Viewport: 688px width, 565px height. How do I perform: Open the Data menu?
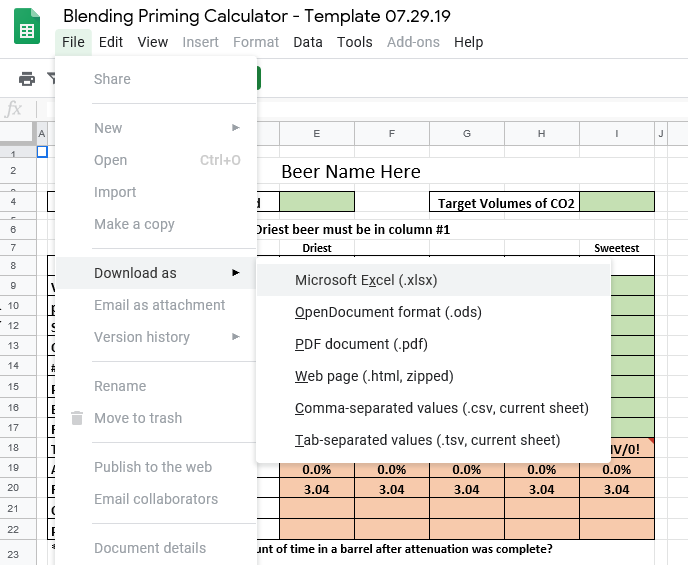[x=308, y=42]
